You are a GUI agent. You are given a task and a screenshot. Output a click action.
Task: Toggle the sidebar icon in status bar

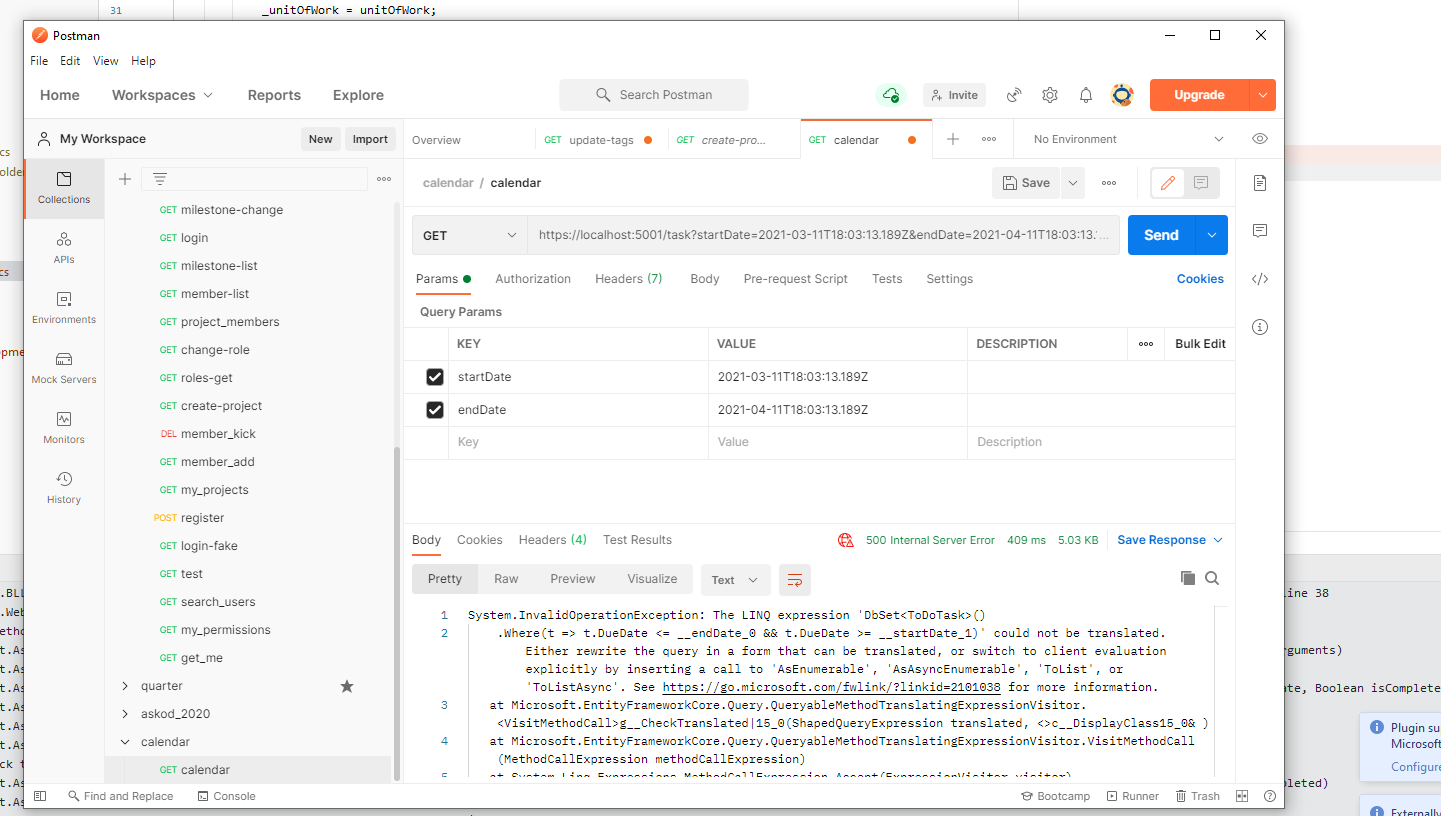pos(40,796)
